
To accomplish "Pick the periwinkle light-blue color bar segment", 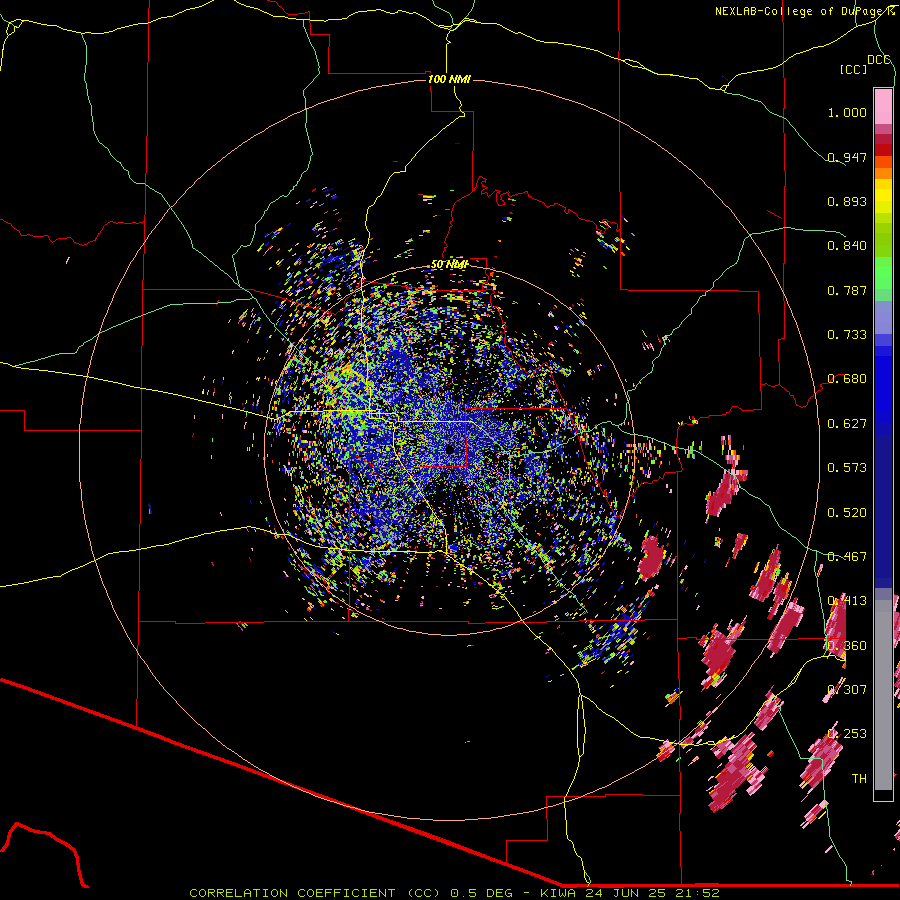I will pyautogui.click(x=883, y=317).
